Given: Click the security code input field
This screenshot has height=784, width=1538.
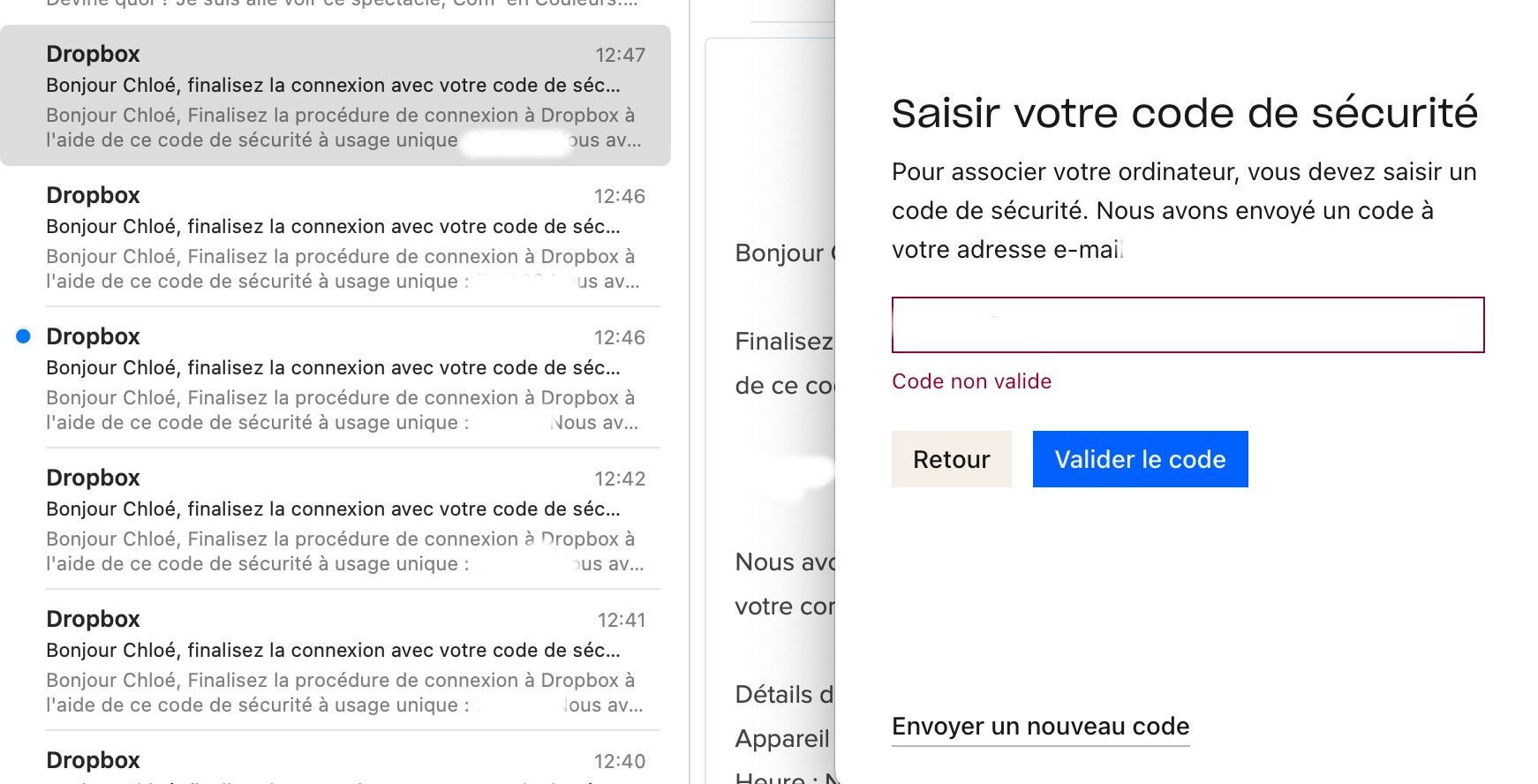Looking at the screenshot, I should coord(1187,325).
